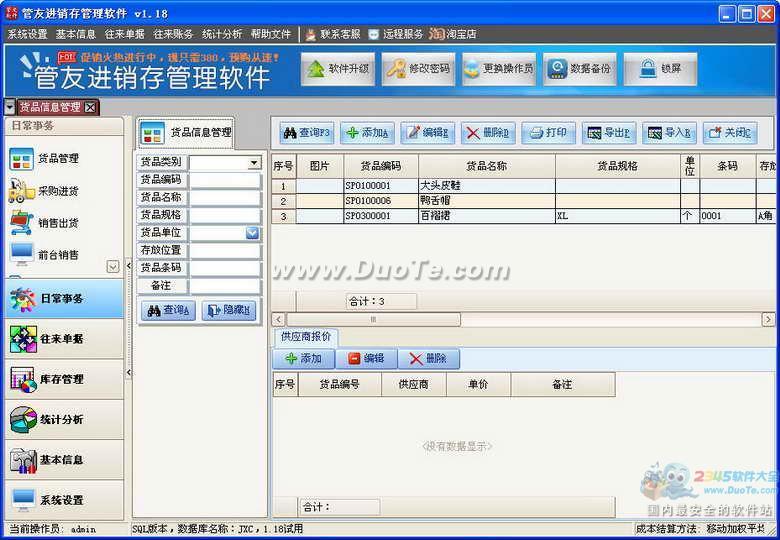This screenshot has width=780, height=540.
Task: Select the row SP0100006 鸭舌帽
Action: [x=523, y=201]
